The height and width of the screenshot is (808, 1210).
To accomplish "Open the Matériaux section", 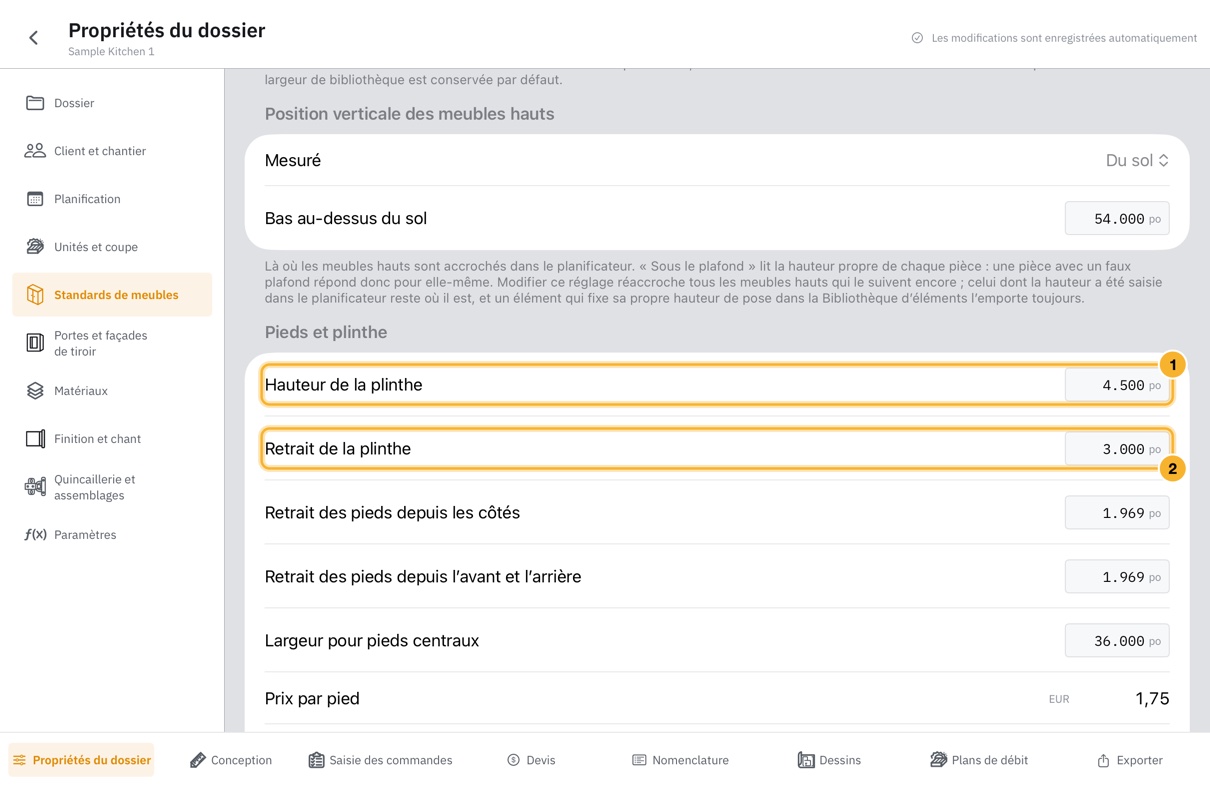I will 112,391.
